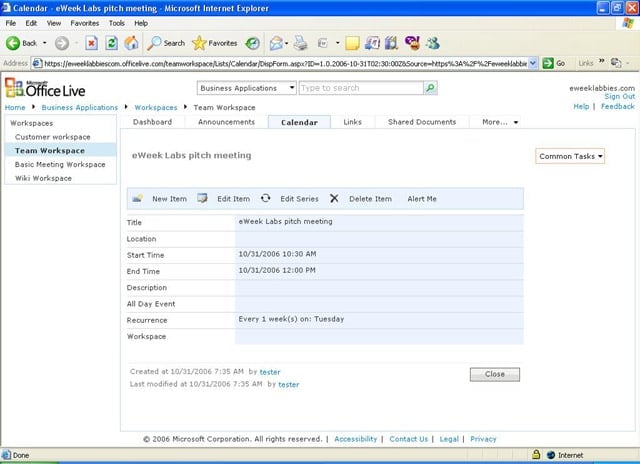Click the Home breadcrumb link
Viewport: 640px width, 464px height.
coord(15,107)
